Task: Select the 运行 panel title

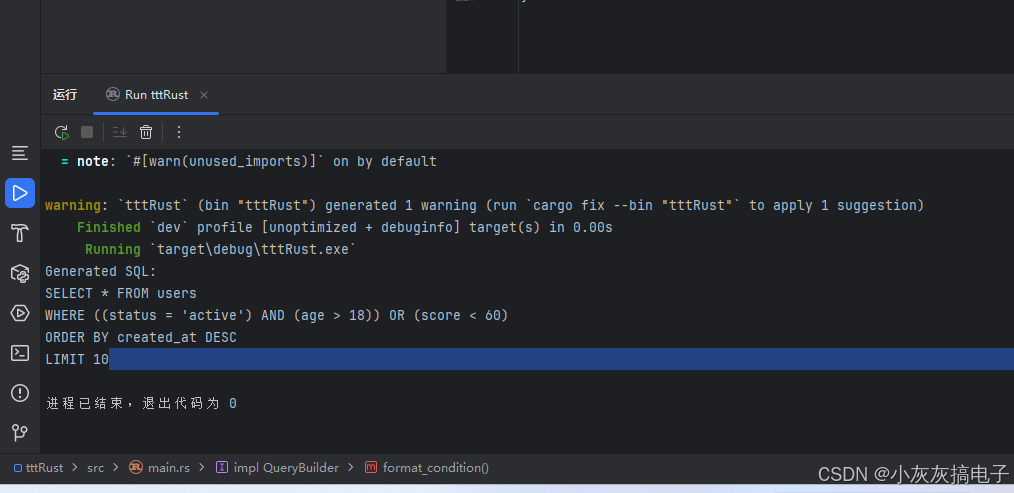Action: pyautogui.click(x=65, y=95)
